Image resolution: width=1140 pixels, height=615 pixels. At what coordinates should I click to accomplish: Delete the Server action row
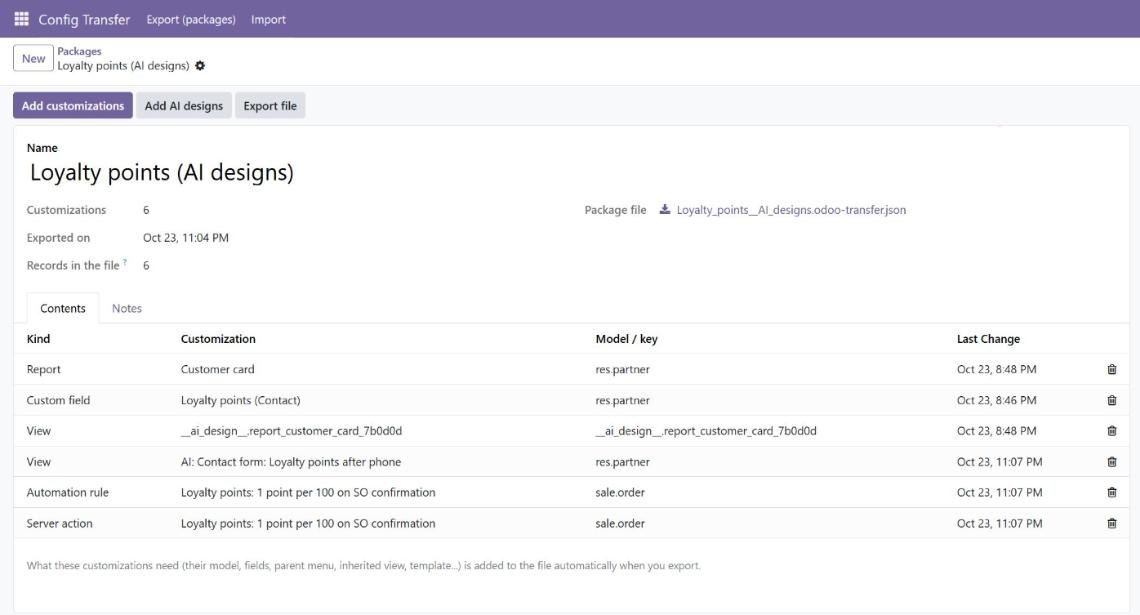coord(1112,523)
